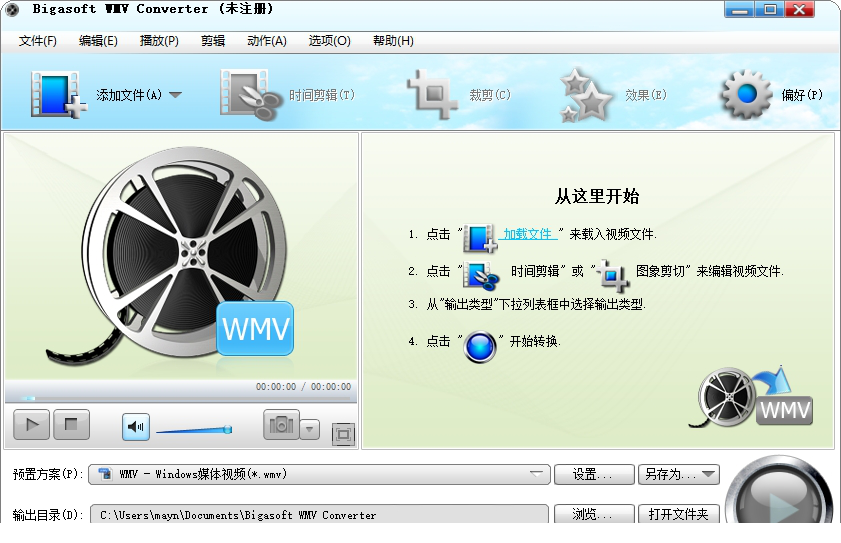
Task: Expand the Add File dropdown arrow
Action: [175, 95]
